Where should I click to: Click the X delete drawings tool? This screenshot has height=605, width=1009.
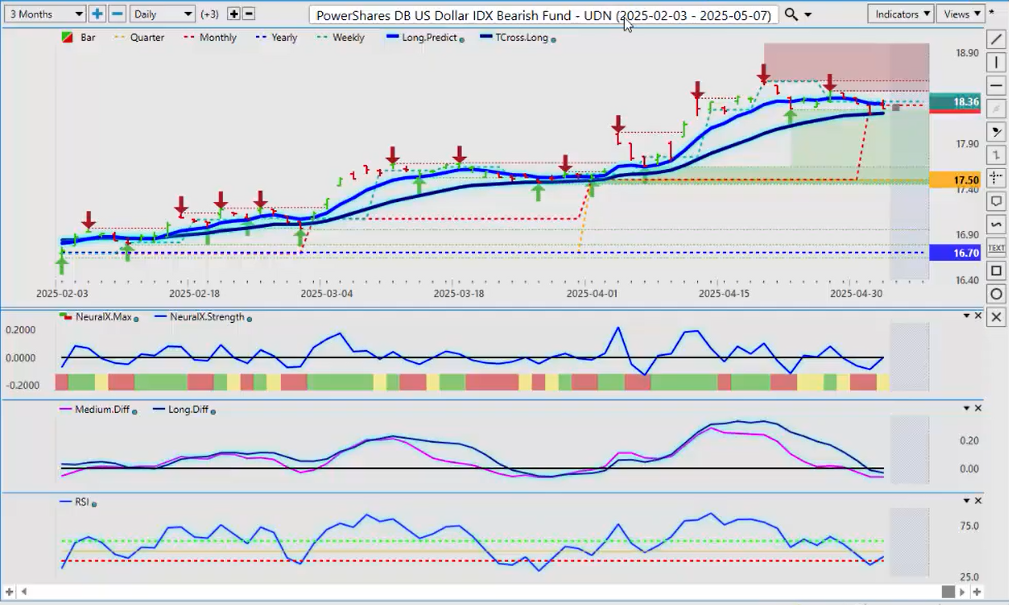[x=996, y=317]
